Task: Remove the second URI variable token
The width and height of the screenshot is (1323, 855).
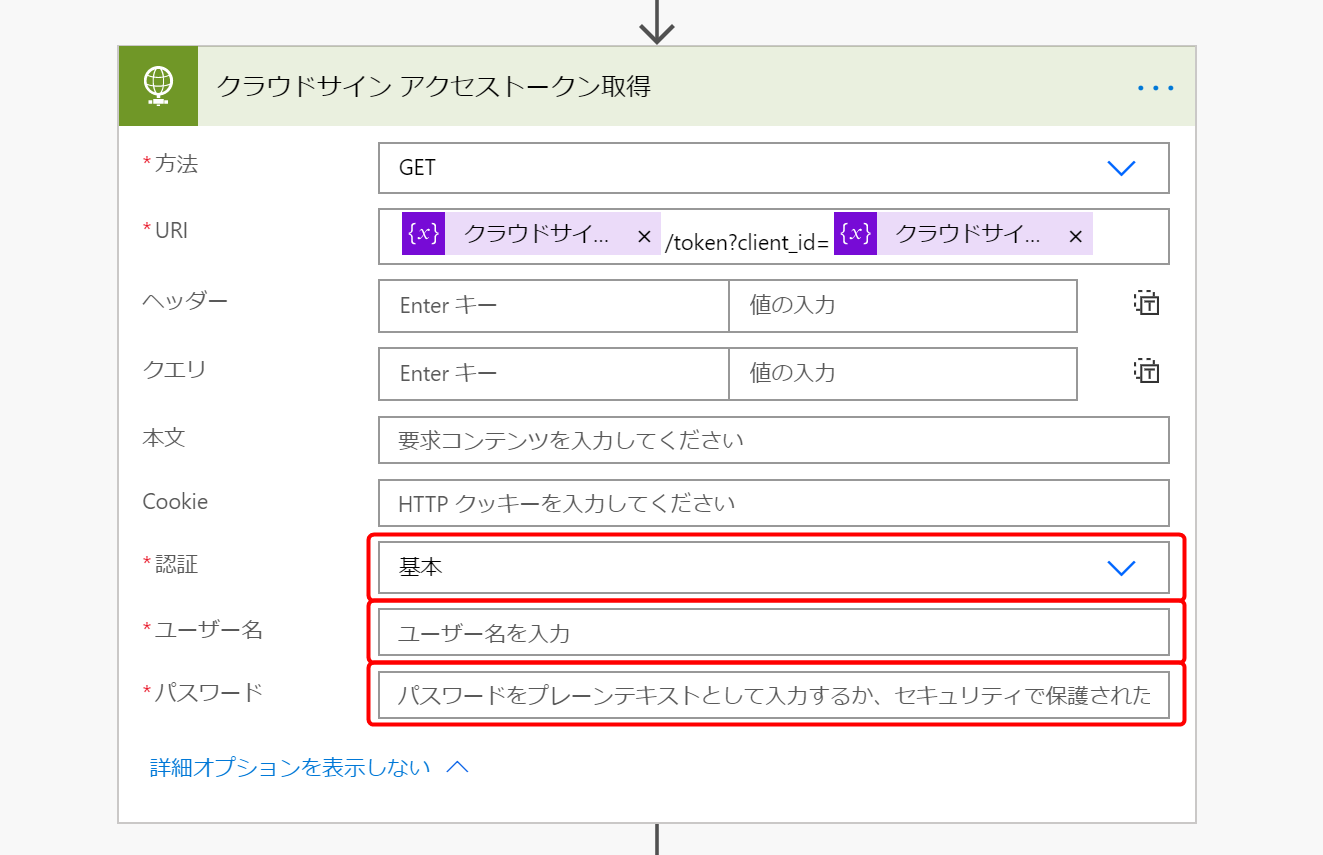Action: point(1076,236)
